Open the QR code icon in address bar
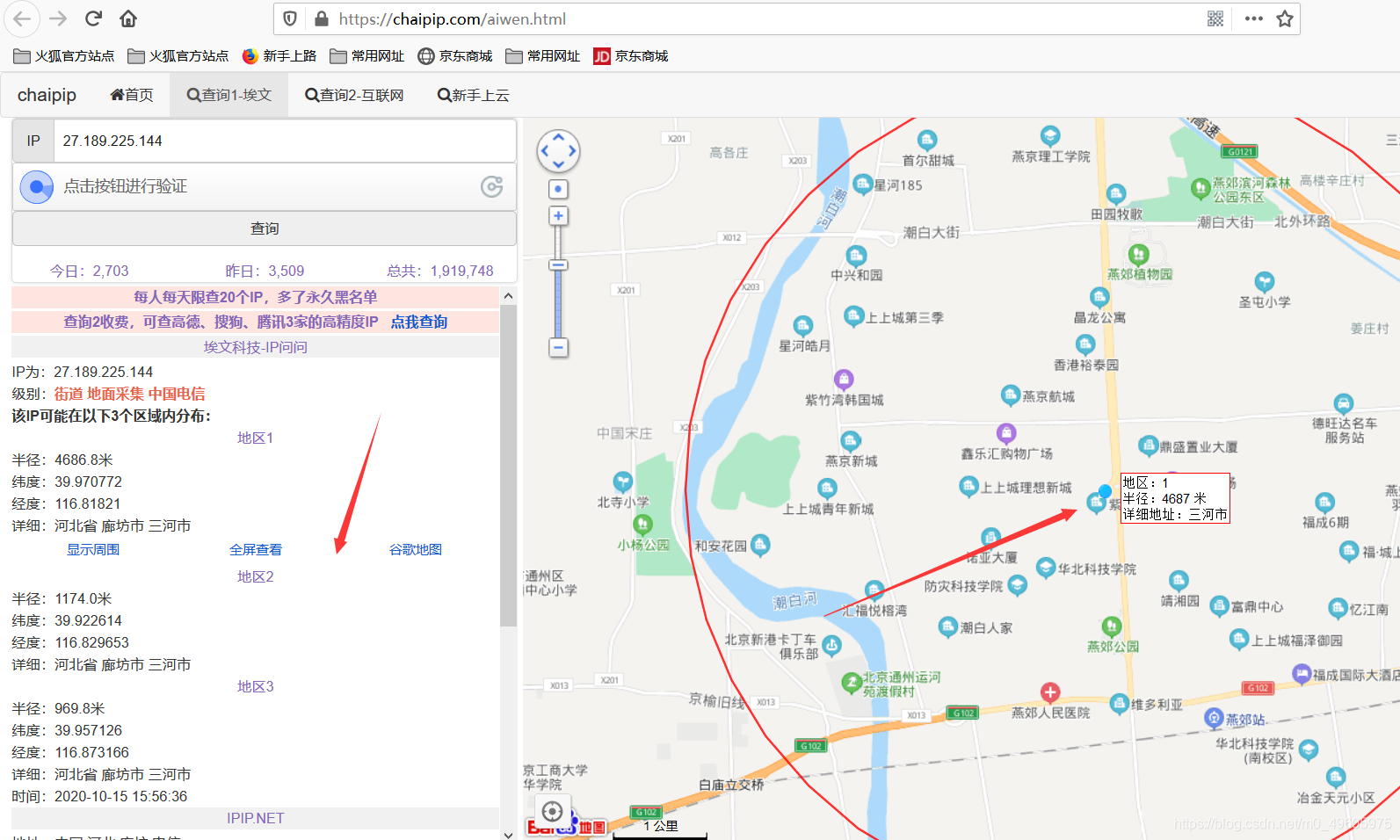 (1215, 18)
